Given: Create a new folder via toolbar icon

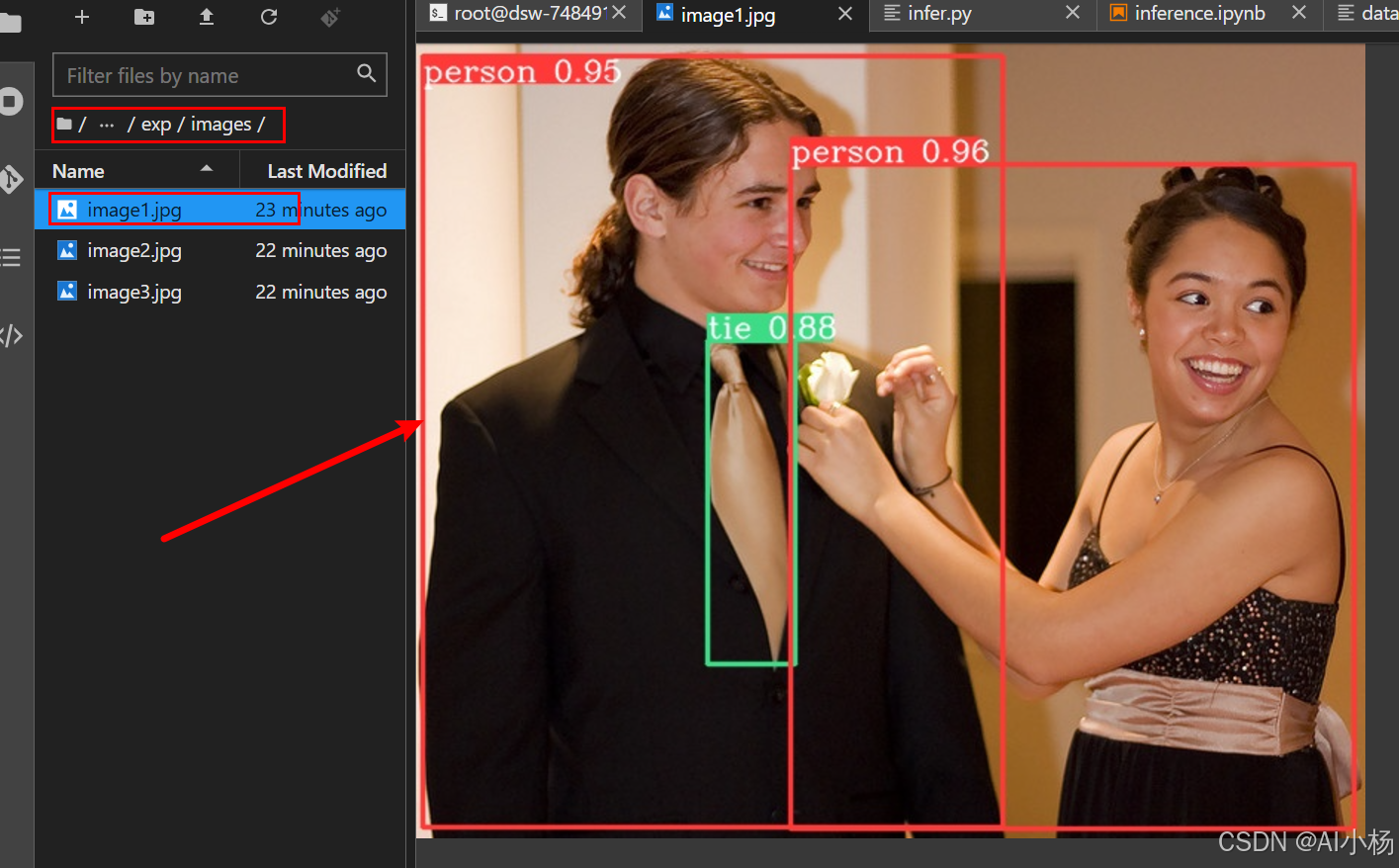Looking at the screenshot, I should [x=144, y=17].
